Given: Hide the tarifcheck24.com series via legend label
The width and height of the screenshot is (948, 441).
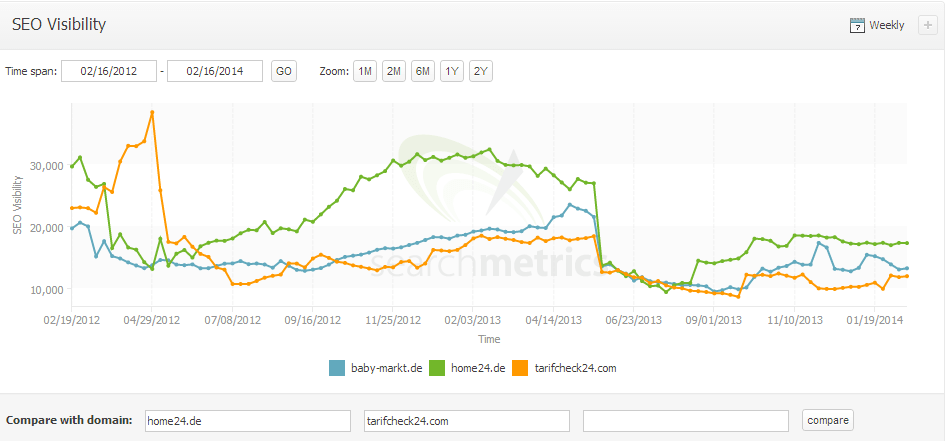Looking at the screenshot, I should coord(574,368).
